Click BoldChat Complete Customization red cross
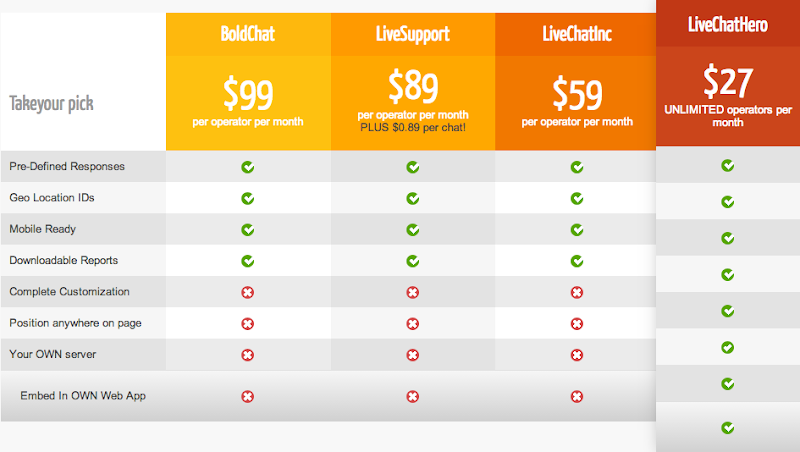 (248, 292)
